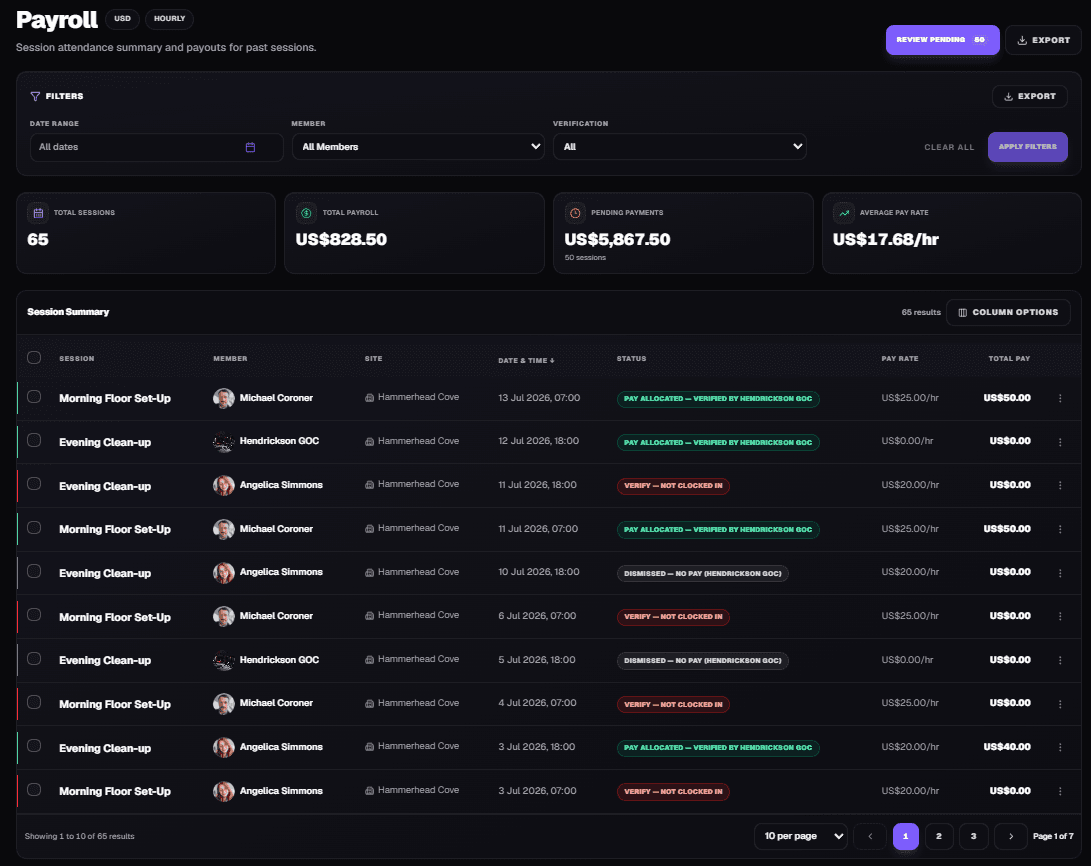Click Michael Coroner avatar on 13 Jul row

tap(223, 399)
